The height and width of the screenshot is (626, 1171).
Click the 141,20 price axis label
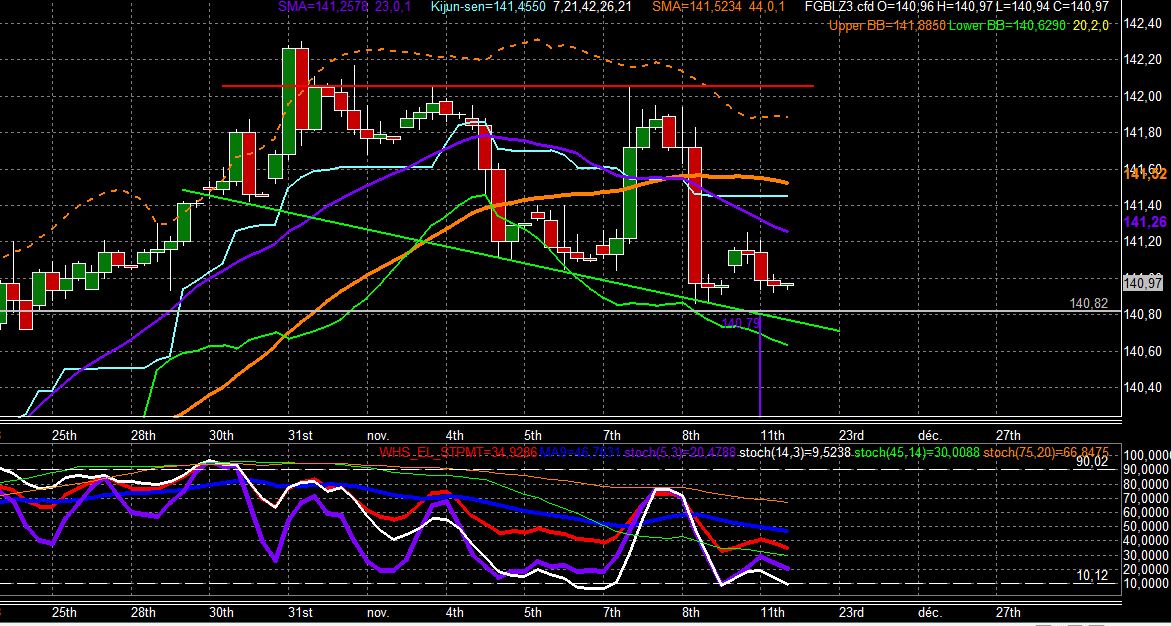pyautogui.click(x=1143, y=241)
